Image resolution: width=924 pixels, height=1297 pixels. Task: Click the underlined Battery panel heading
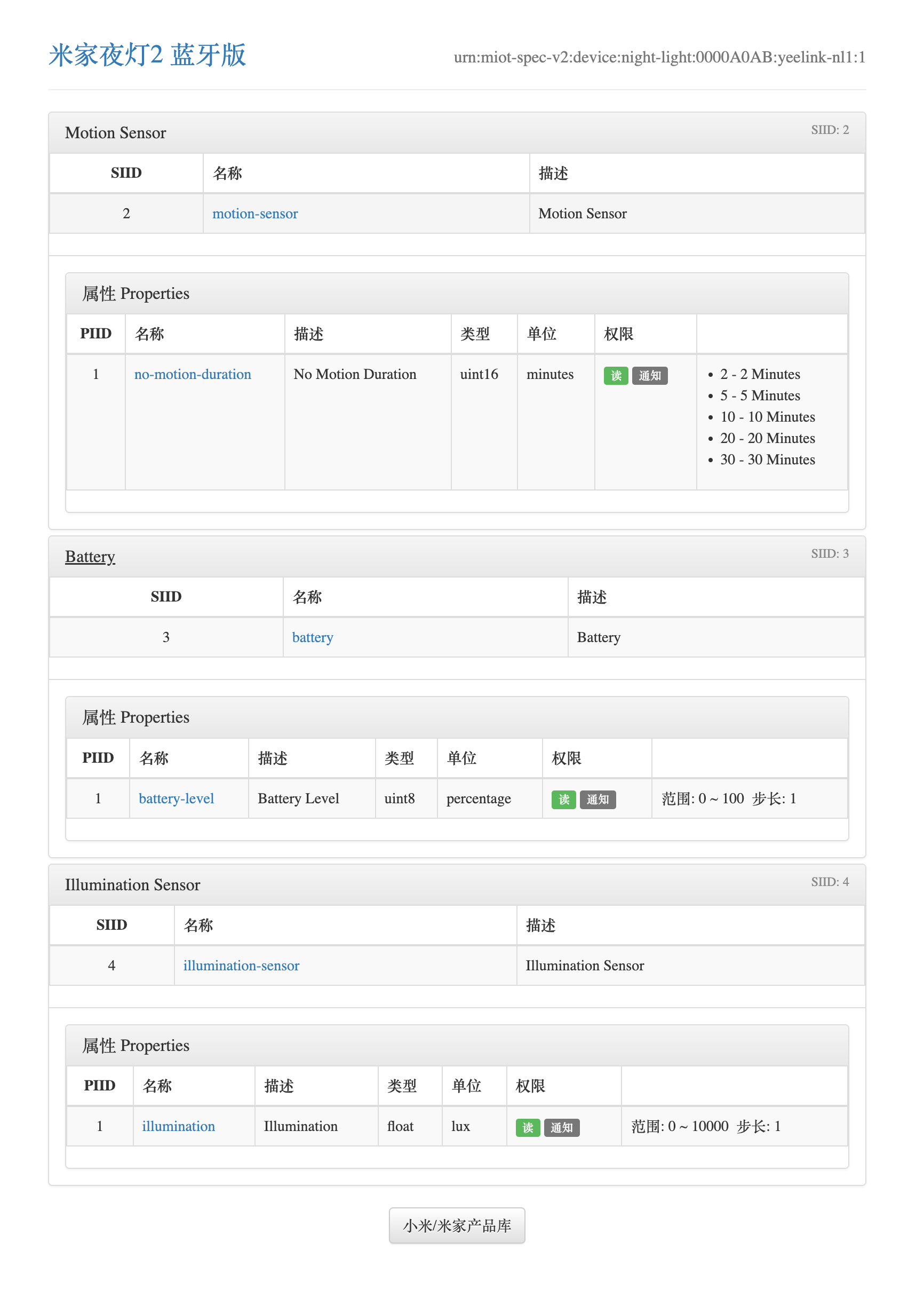tap(90, 556)
